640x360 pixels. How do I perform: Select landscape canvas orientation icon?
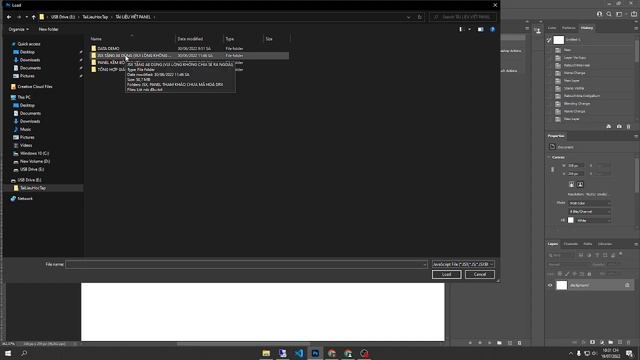click(580, 184)
